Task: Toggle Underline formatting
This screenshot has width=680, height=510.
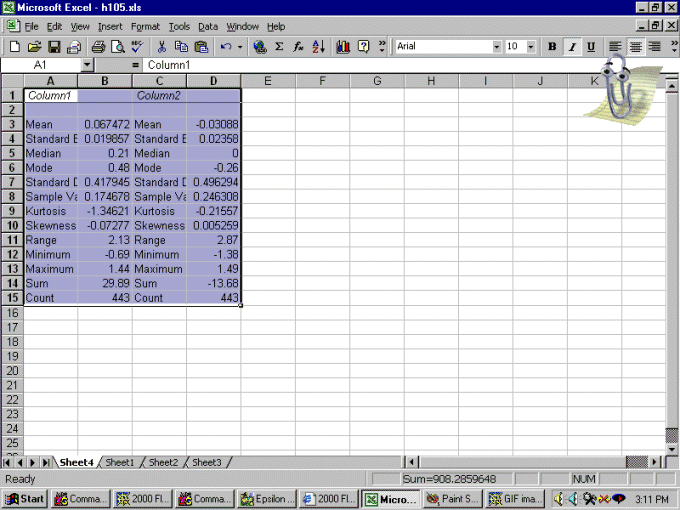Action: pyautogui.click(x=591, y=47)
